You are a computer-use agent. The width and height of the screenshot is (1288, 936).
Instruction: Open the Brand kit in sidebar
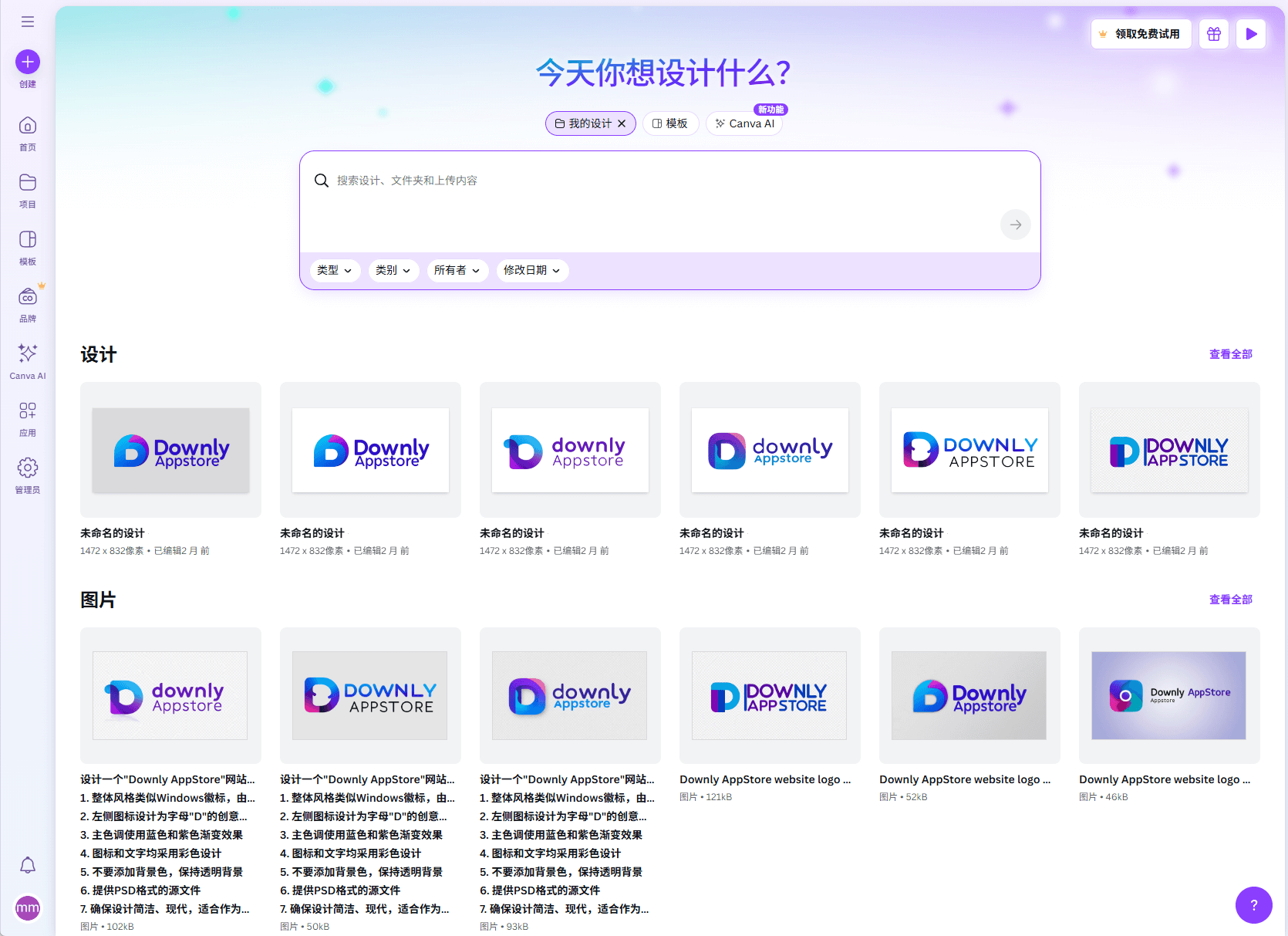coord(28,304)
